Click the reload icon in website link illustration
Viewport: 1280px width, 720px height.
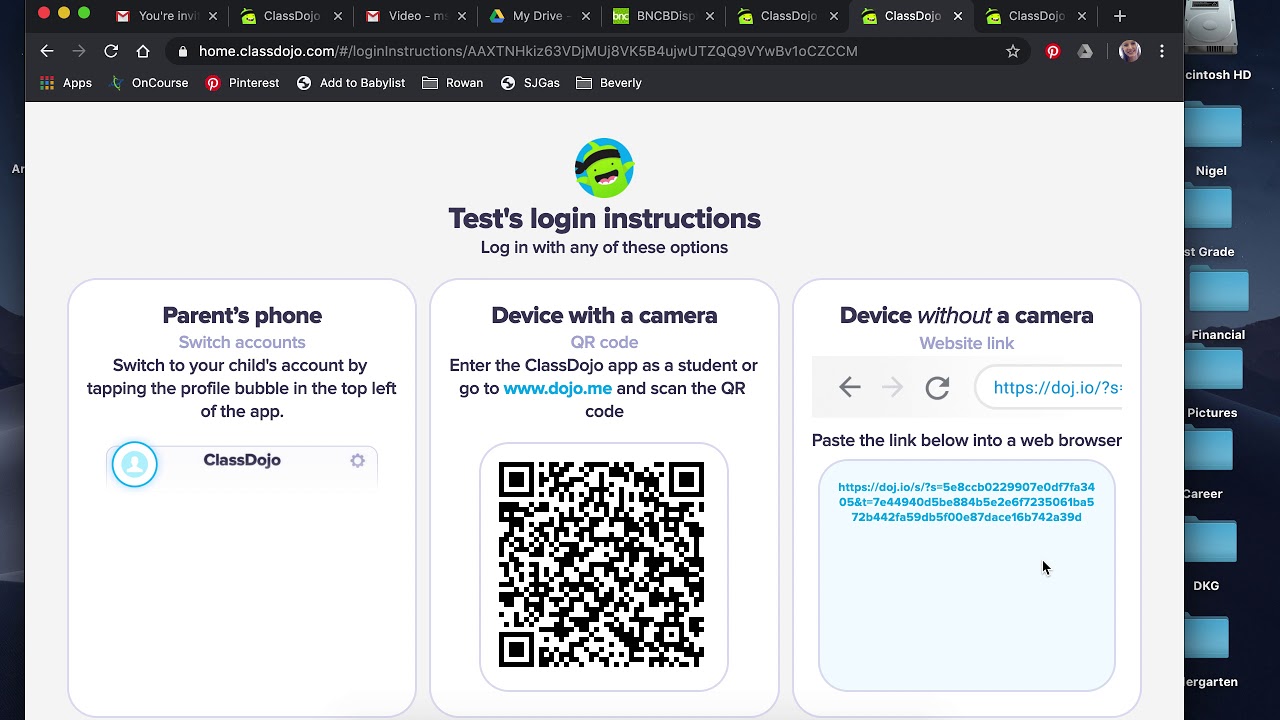pyautogui.click(x=937, y=387)
